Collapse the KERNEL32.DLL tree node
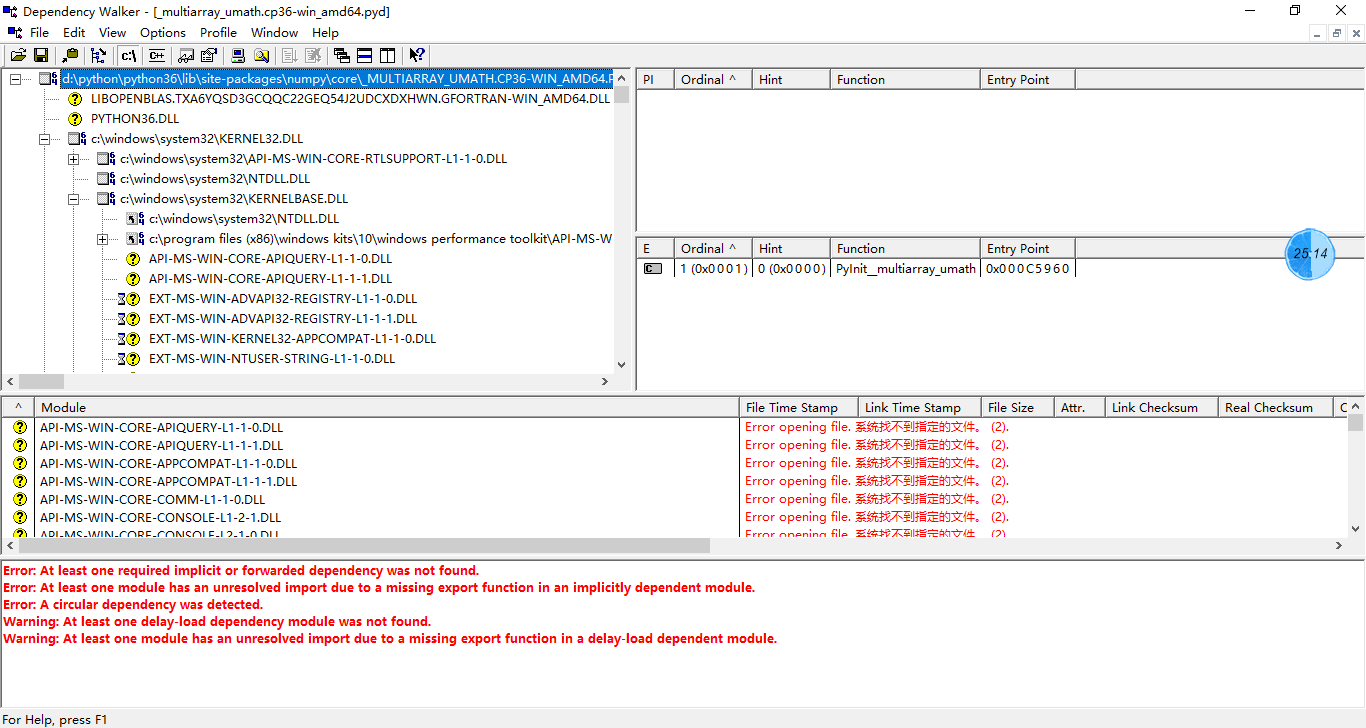Image resolution: width=1366 pixels, height=728 pixels. point(44,139)
